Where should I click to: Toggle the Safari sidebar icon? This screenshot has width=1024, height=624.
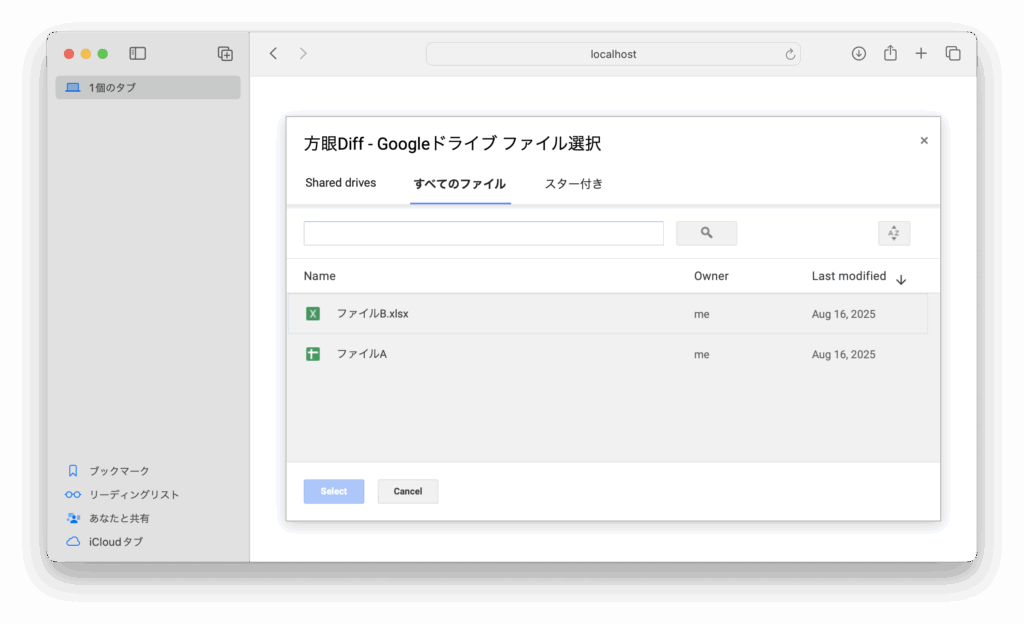tap(138, 54)
